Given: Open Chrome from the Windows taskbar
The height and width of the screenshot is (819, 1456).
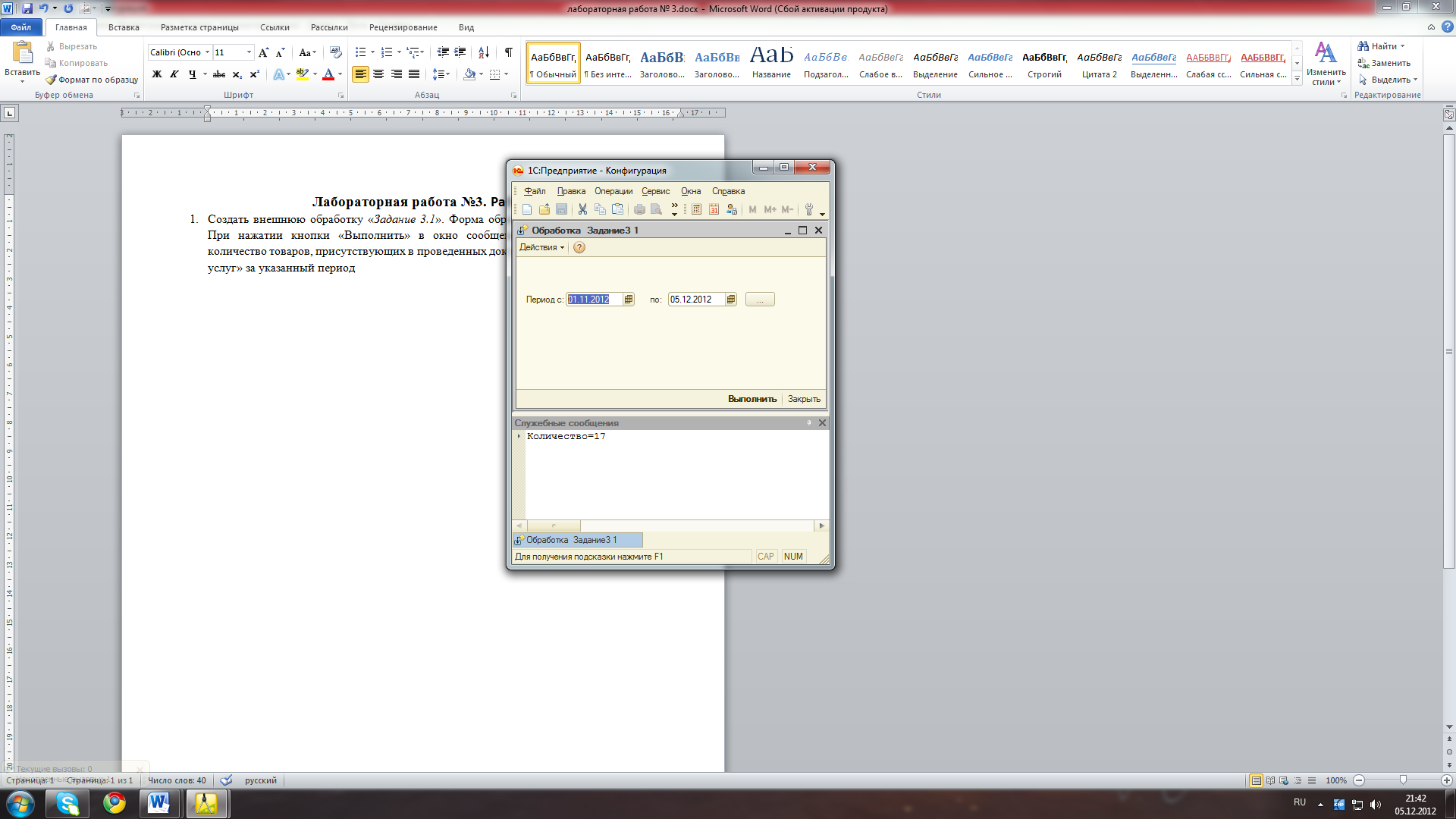Looking at the screenshot, I should pyautogui.click(x=115, y=803).
